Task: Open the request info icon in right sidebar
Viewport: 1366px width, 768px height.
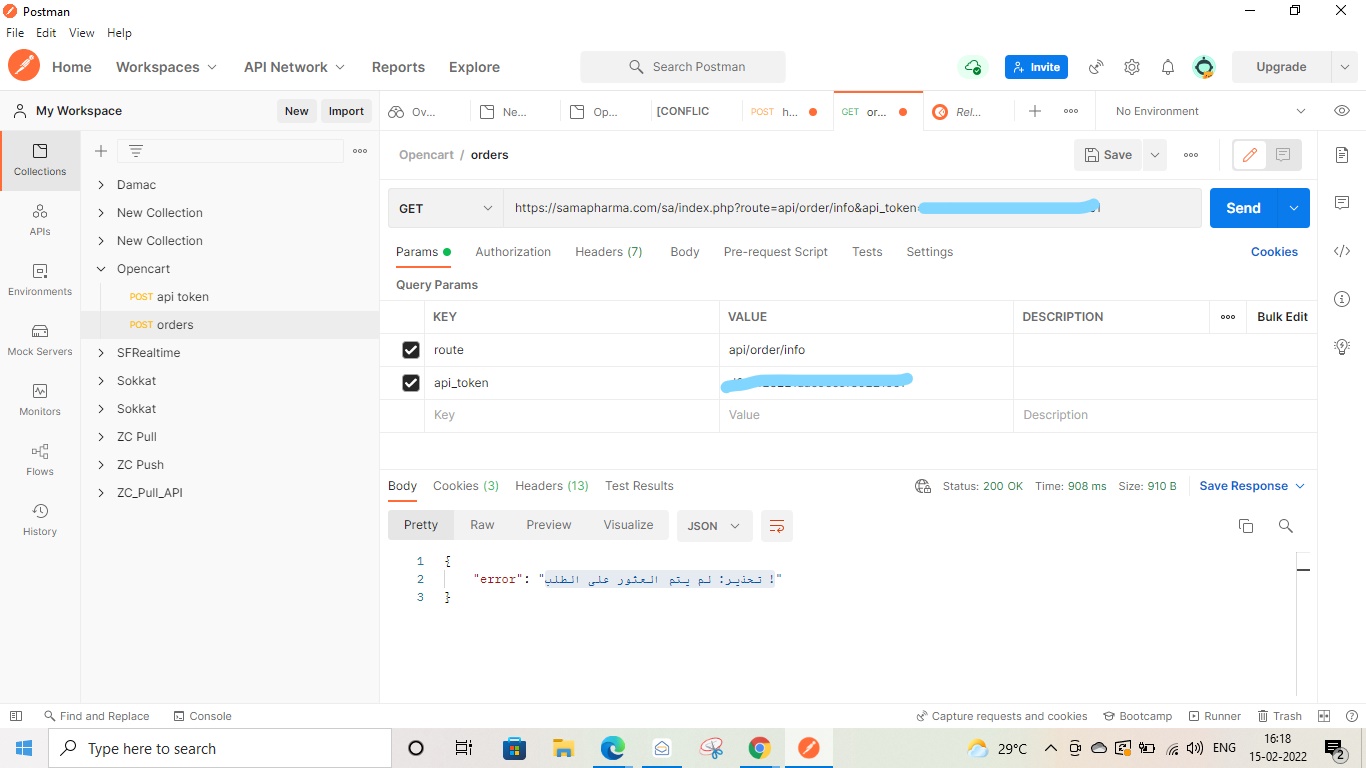Action: (1342, 299)
